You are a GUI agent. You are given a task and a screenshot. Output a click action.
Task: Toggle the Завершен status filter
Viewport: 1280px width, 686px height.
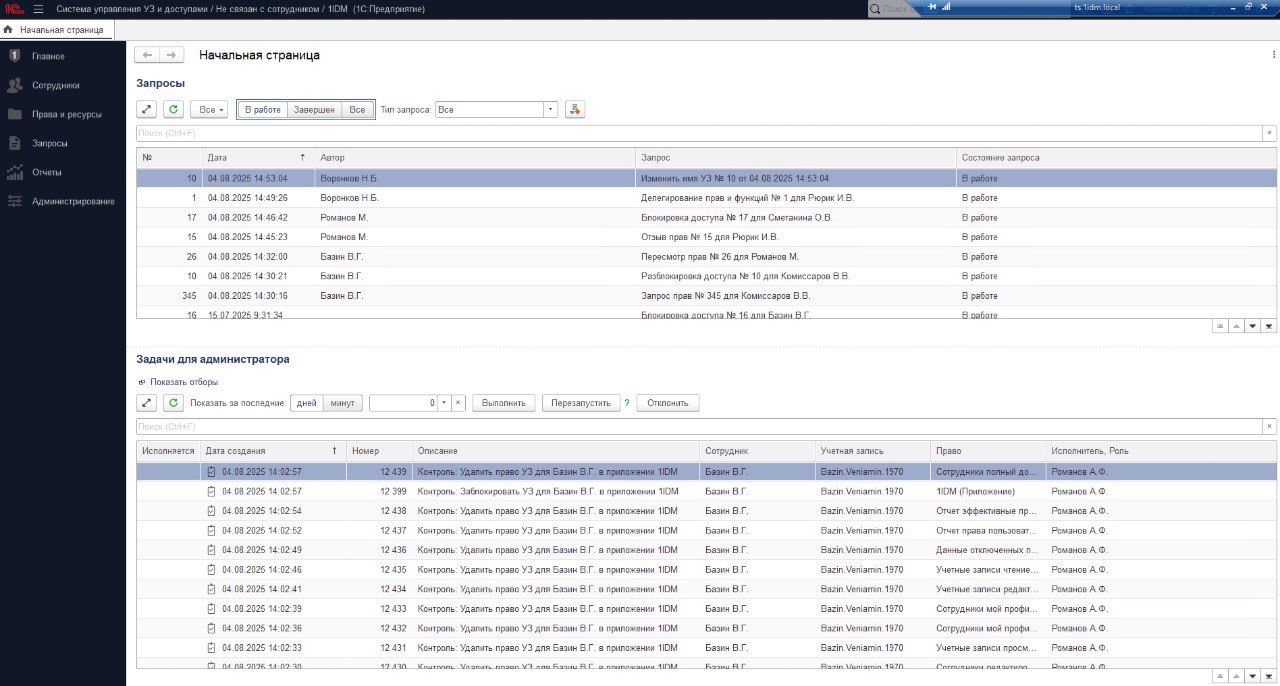click(313, 110)
